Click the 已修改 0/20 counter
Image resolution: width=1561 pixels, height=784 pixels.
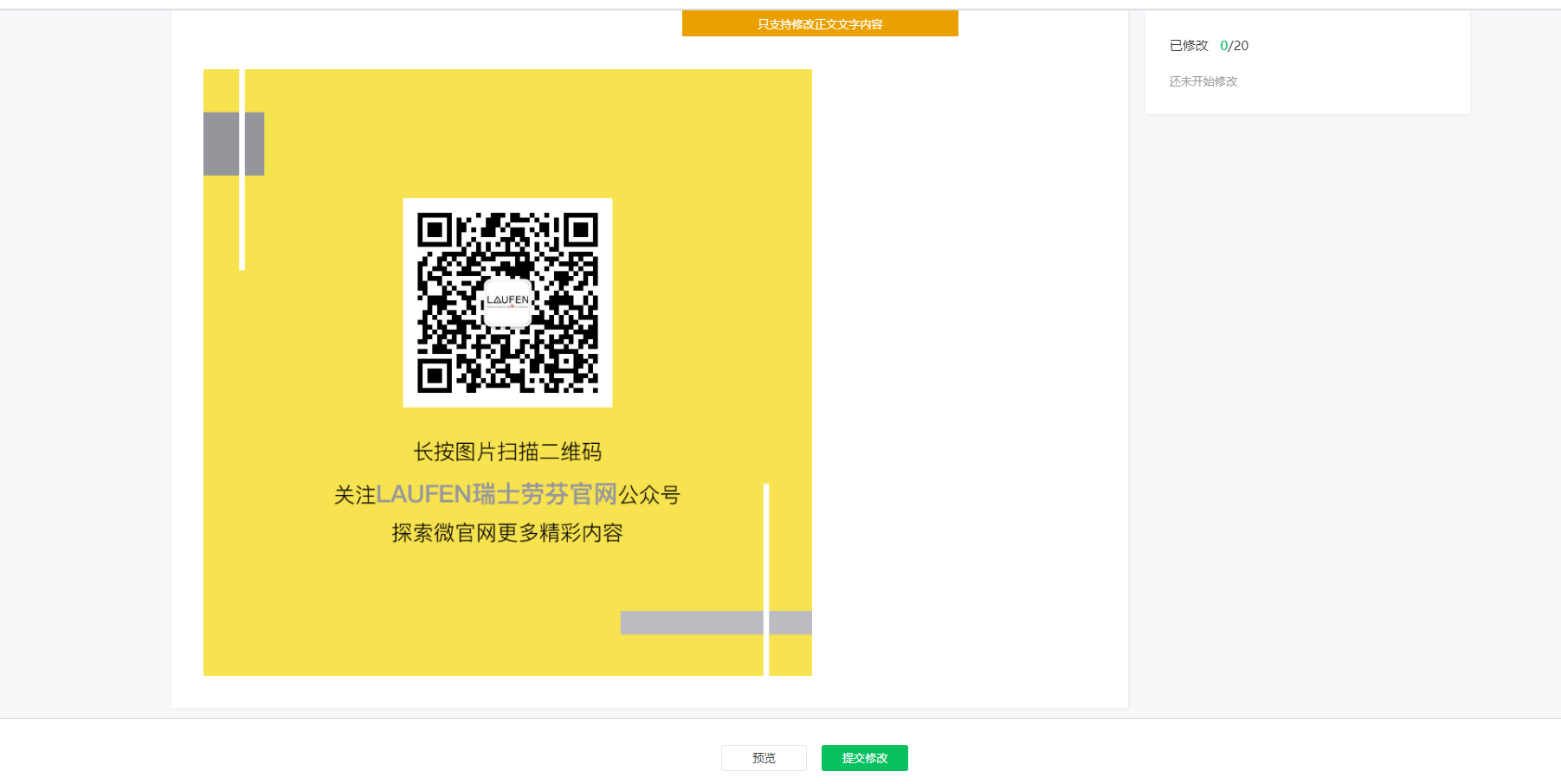click(x=1209, y=46)
